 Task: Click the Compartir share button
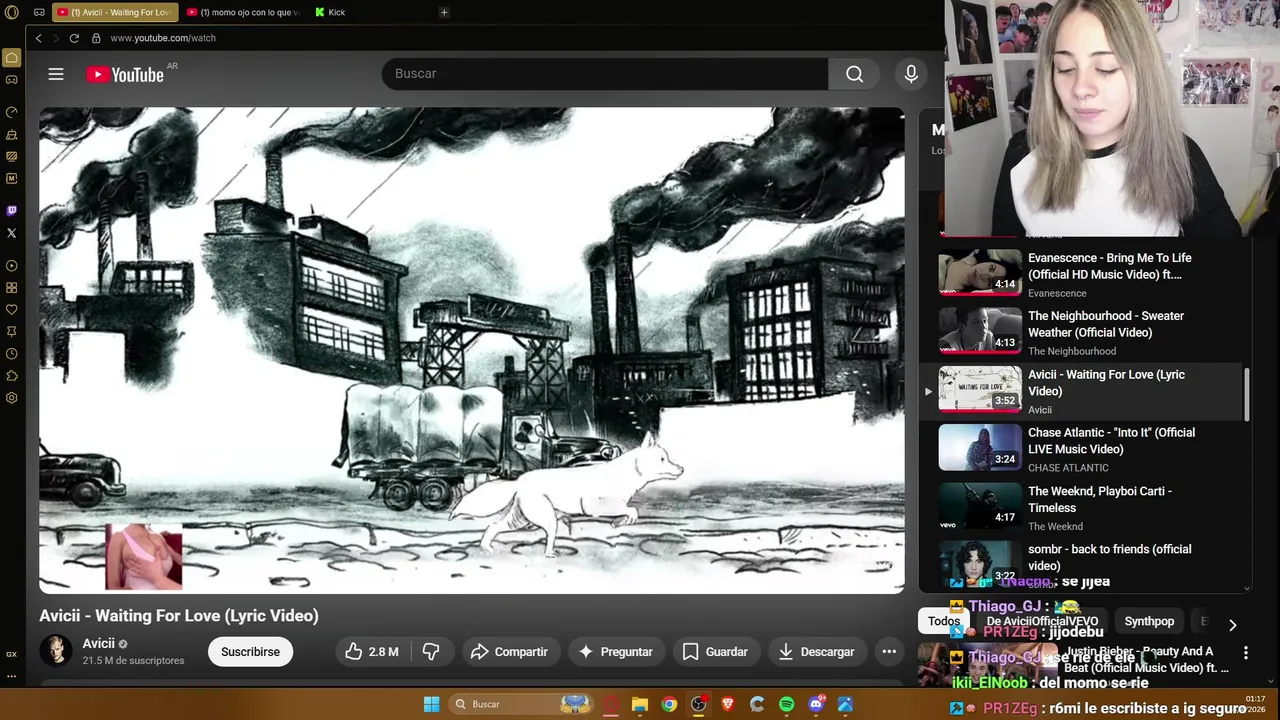click(509, 652)
